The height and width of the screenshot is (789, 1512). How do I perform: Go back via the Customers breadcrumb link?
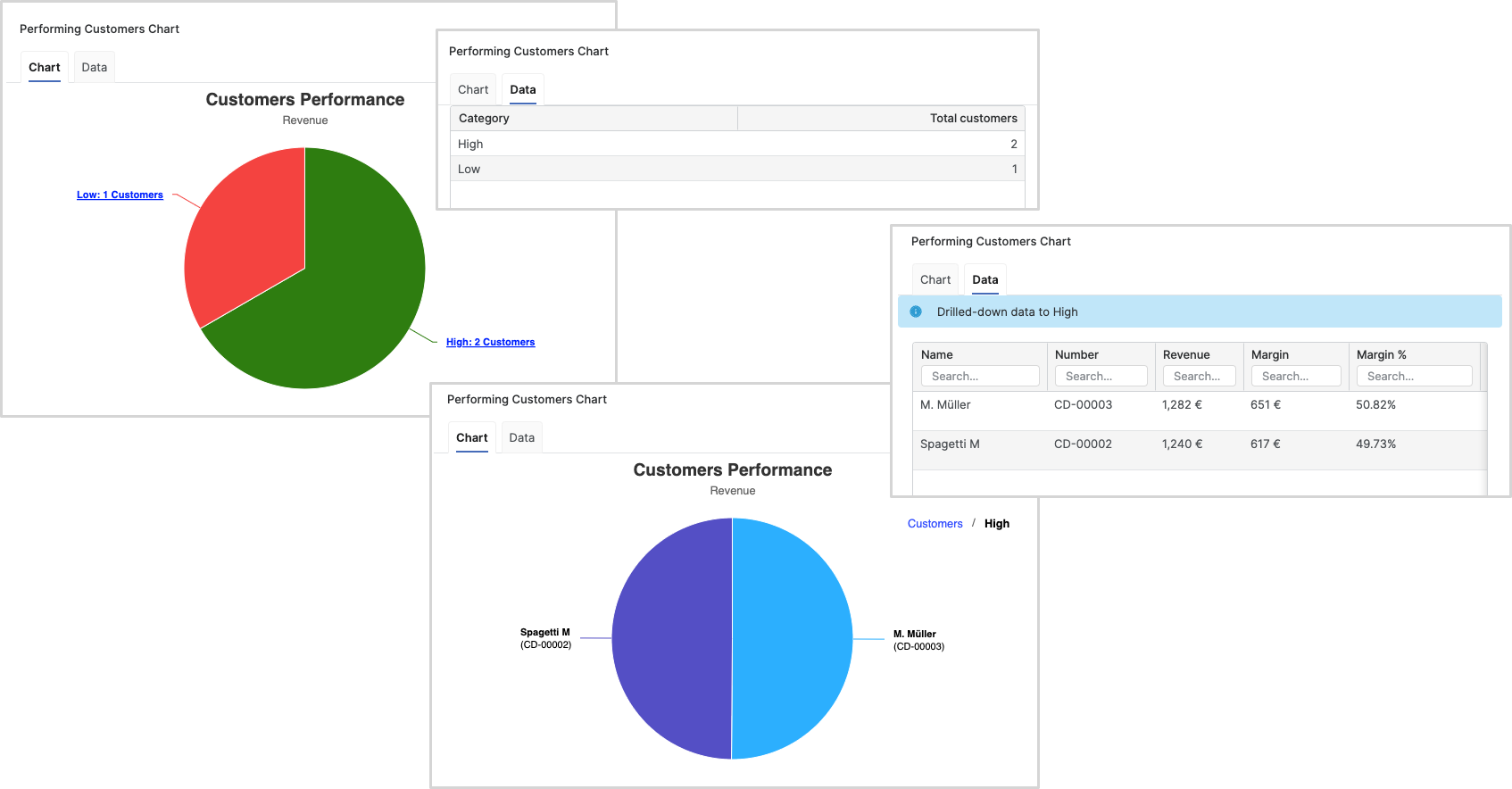tap(935, 524)
